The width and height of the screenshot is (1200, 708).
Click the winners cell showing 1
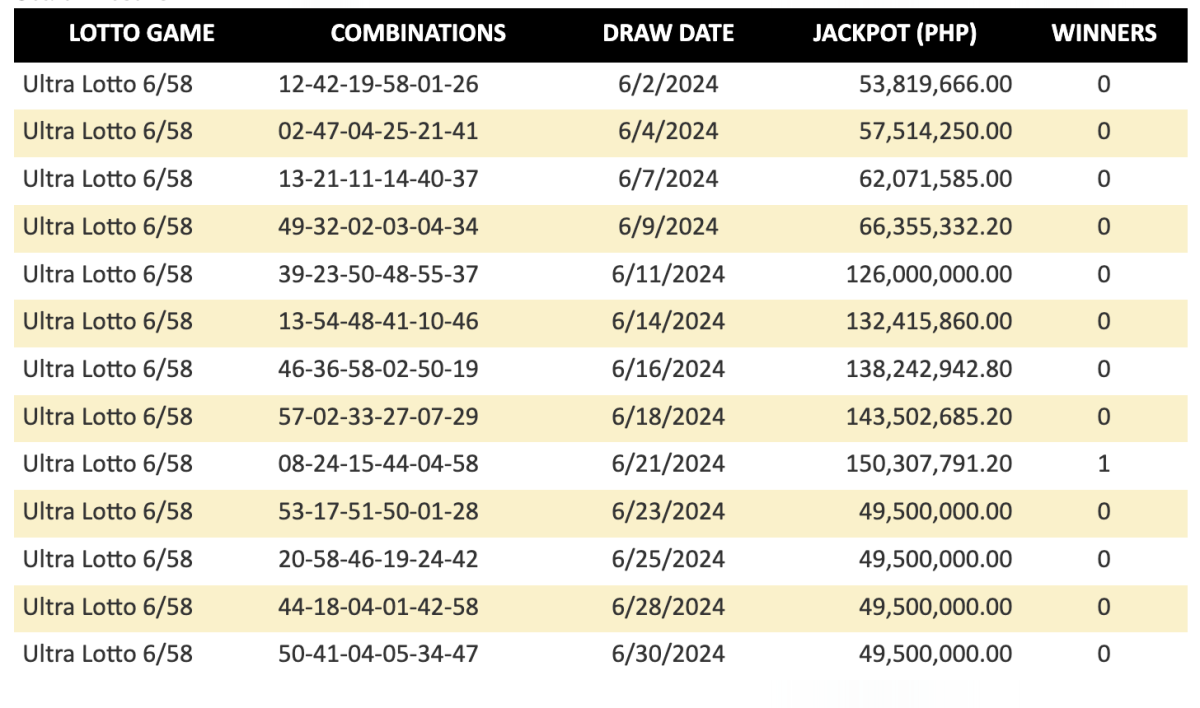(x=1104, y=464)
